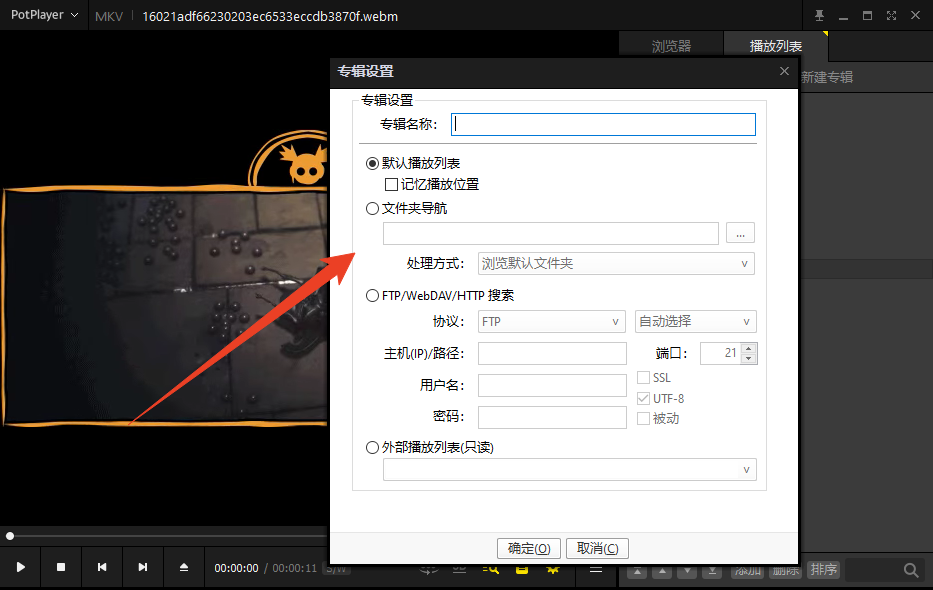Switch to the 浏览器 tab
The image size is (933, 590).
coord(671,46)
